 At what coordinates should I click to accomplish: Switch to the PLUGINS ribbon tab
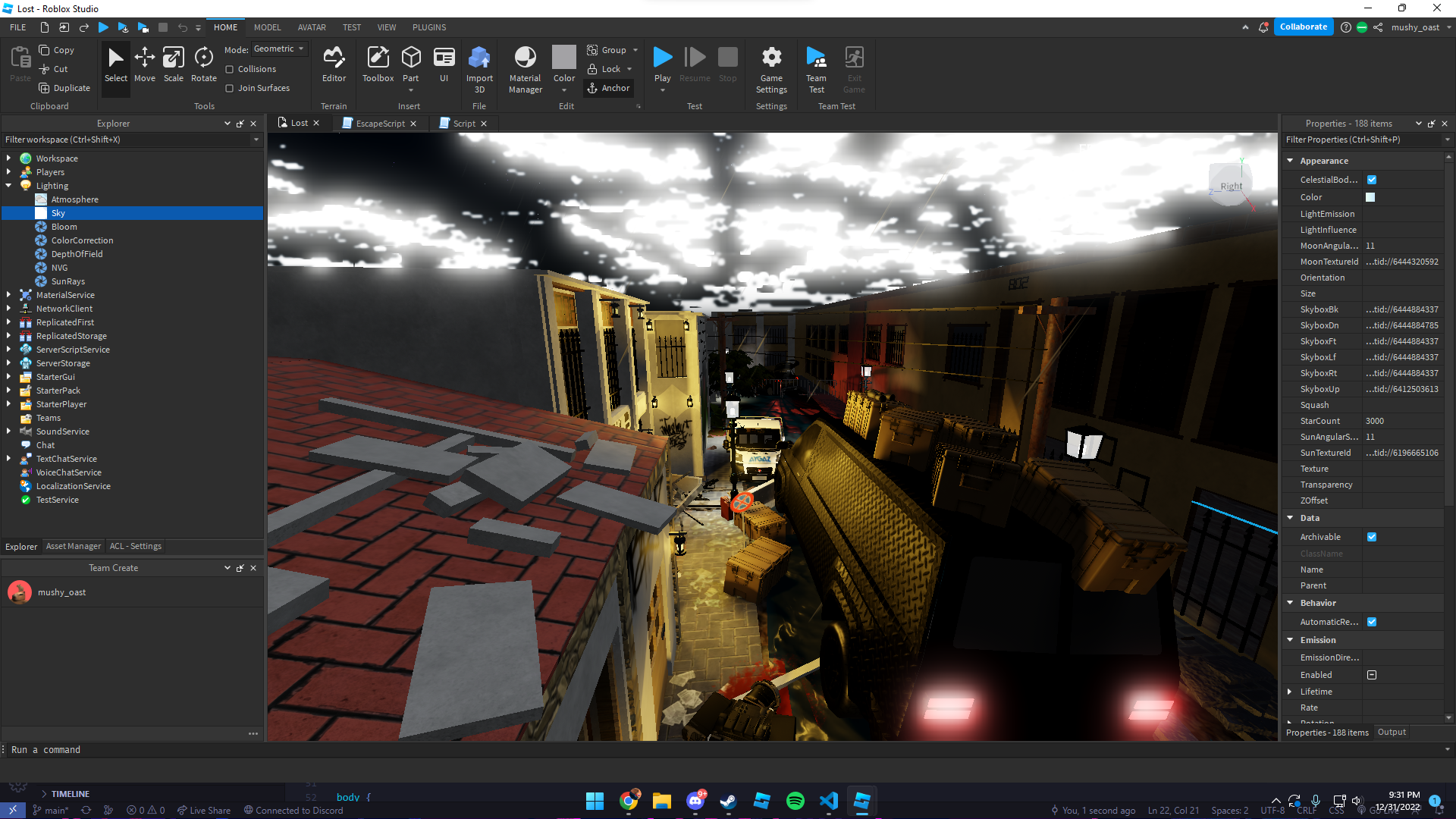(428, 27)
